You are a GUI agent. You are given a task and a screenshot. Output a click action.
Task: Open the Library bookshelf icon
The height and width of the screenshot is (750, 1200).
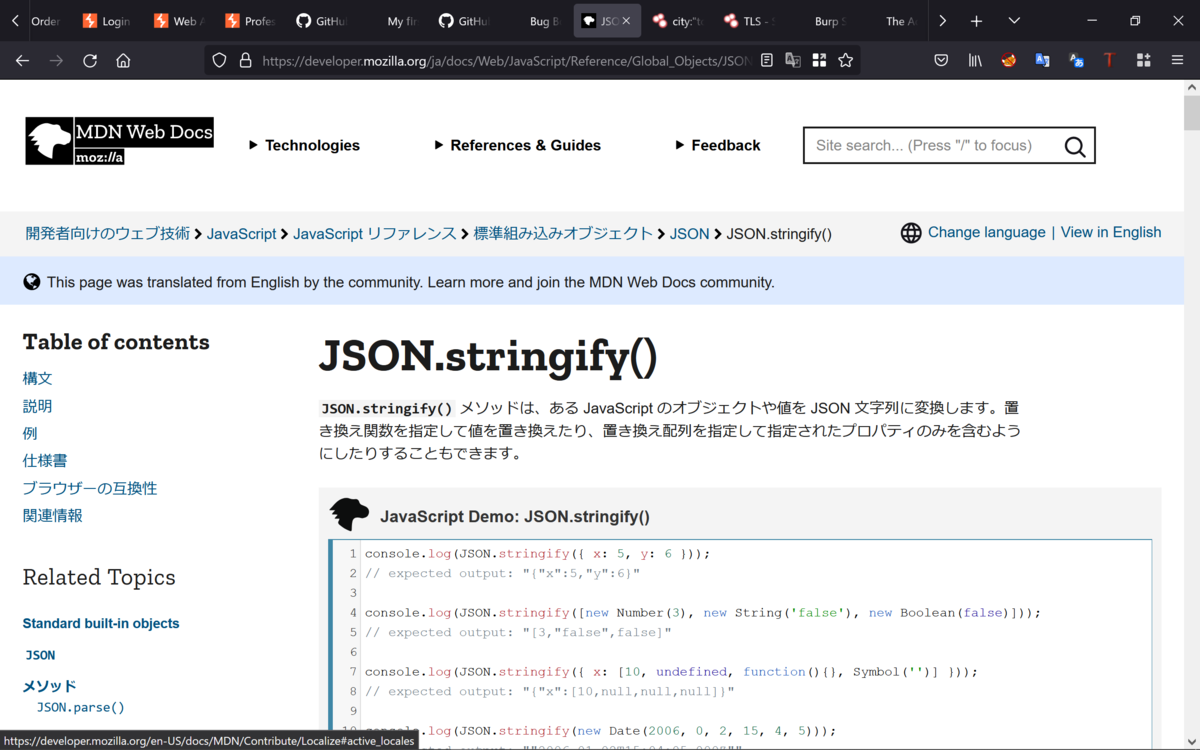tap(975, 60)
